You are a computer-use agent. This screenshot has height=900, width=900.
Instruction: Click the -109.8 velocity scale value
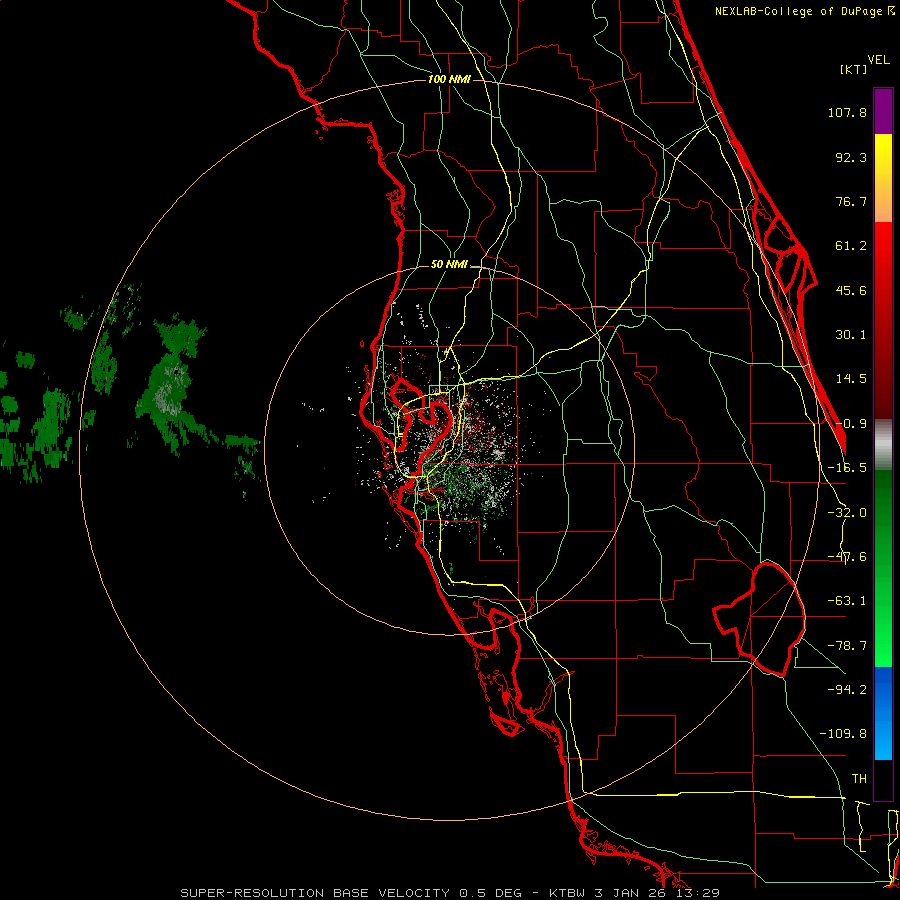(x=843, y=734)
